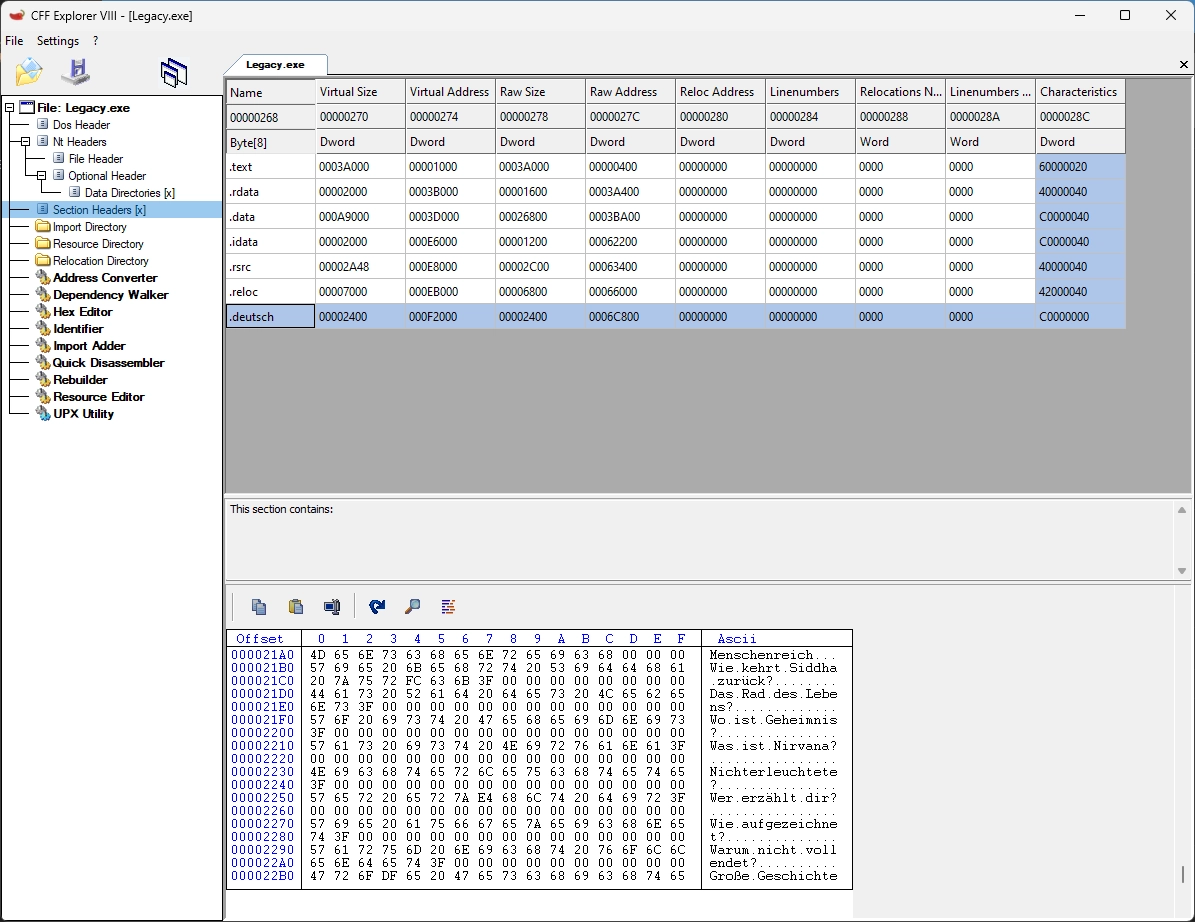Click the Raw Address column header
Screen dimensions: 1195x922
[630, 91]
